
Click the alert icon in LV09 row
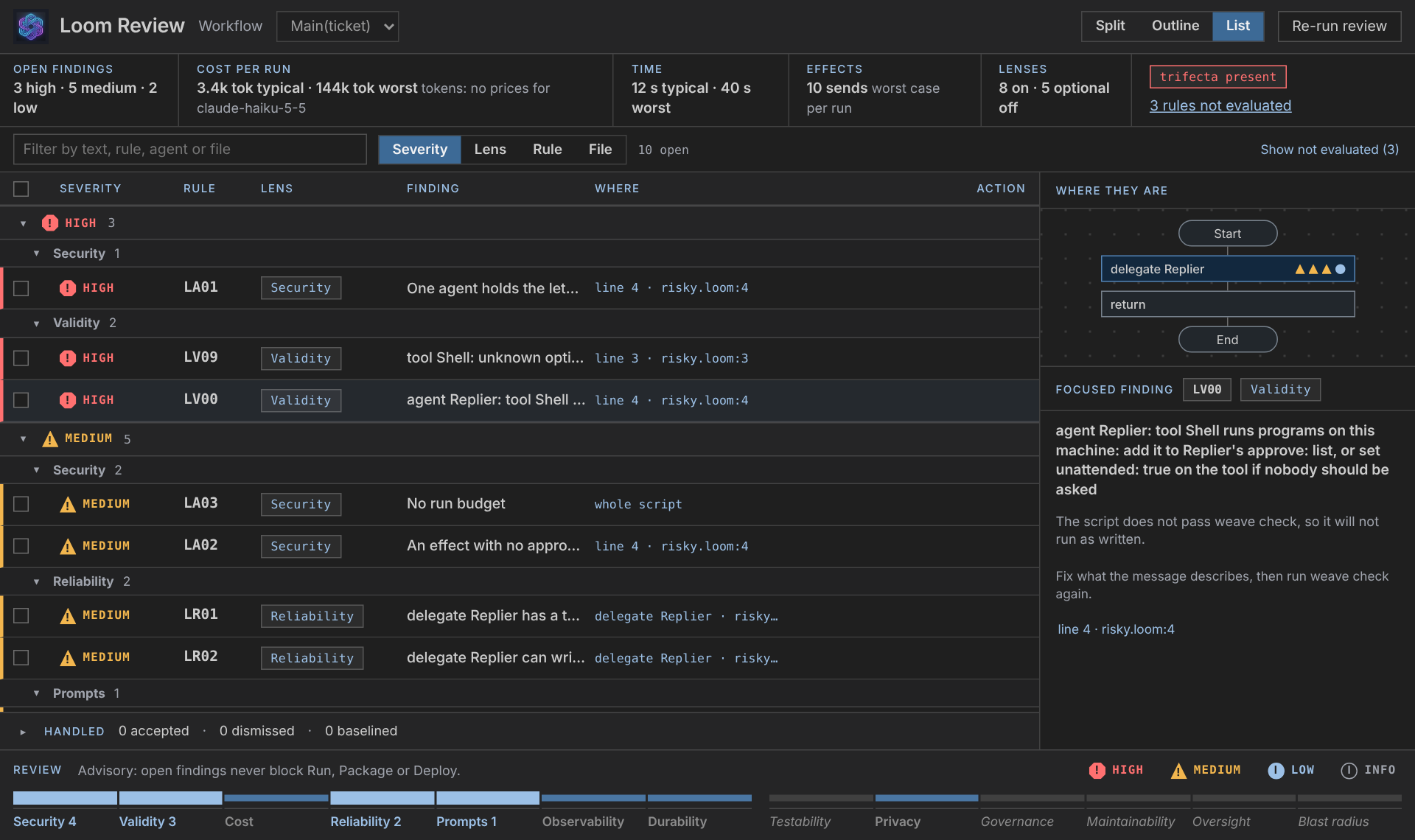[68, 358]
